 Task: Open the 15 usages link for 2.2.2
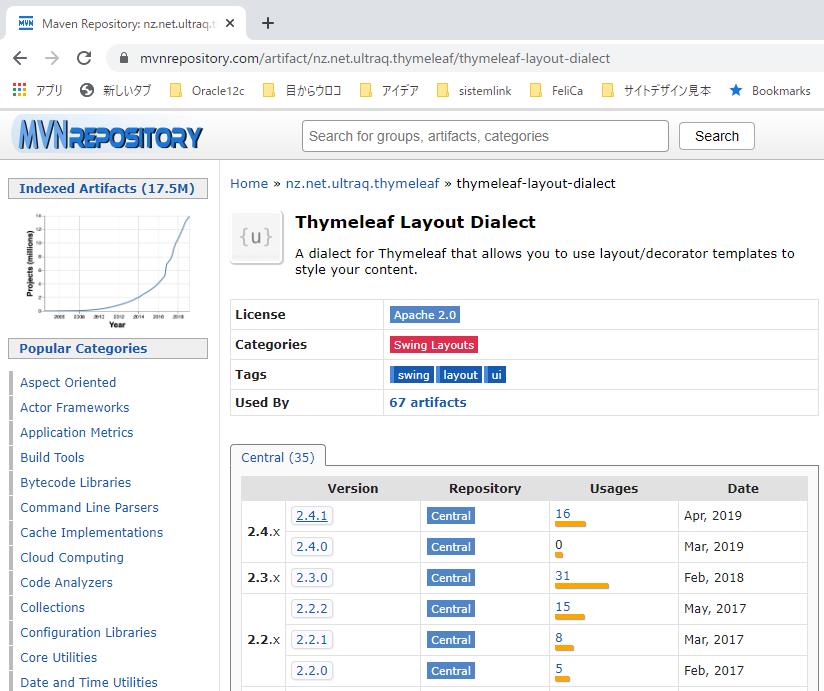(x=563, y=606)
